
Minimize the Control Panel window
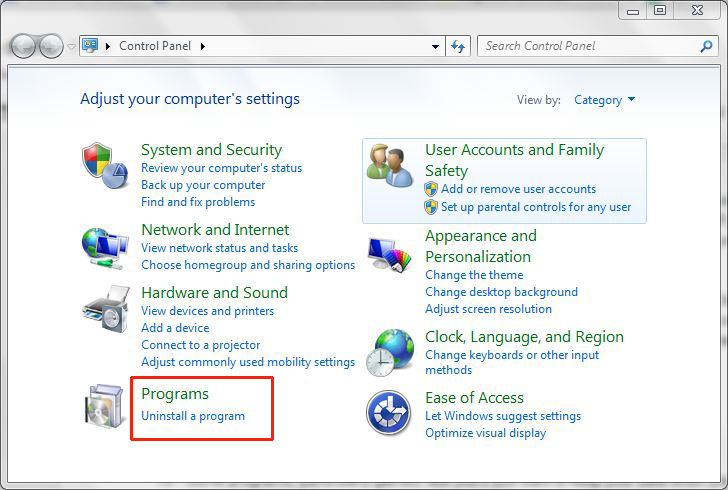(632, 11)
